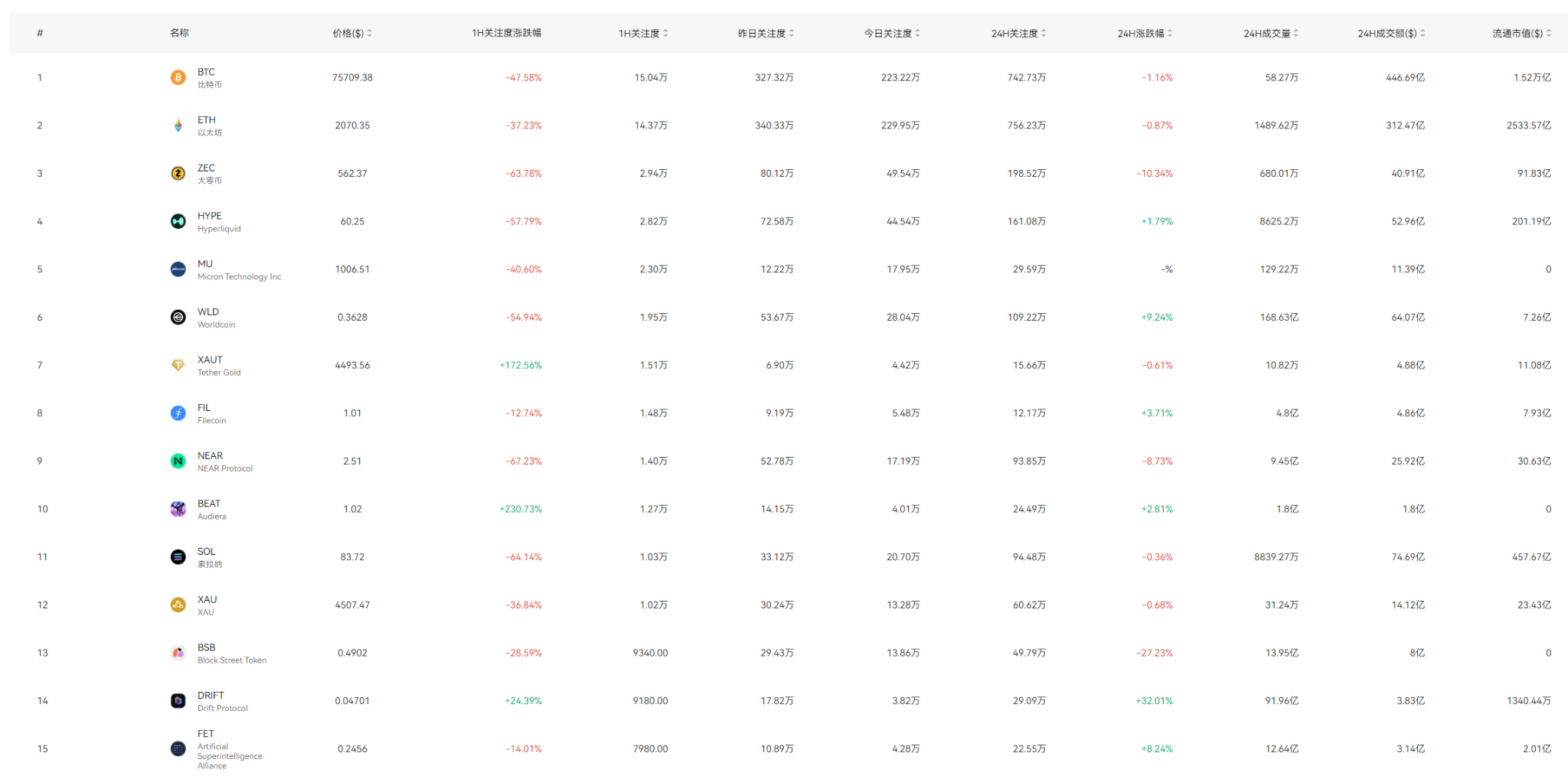Click SOL 24H volume 8839.27万
Screen dimensions: 1568x776
pyautogui.click(x=1276, y=557)
